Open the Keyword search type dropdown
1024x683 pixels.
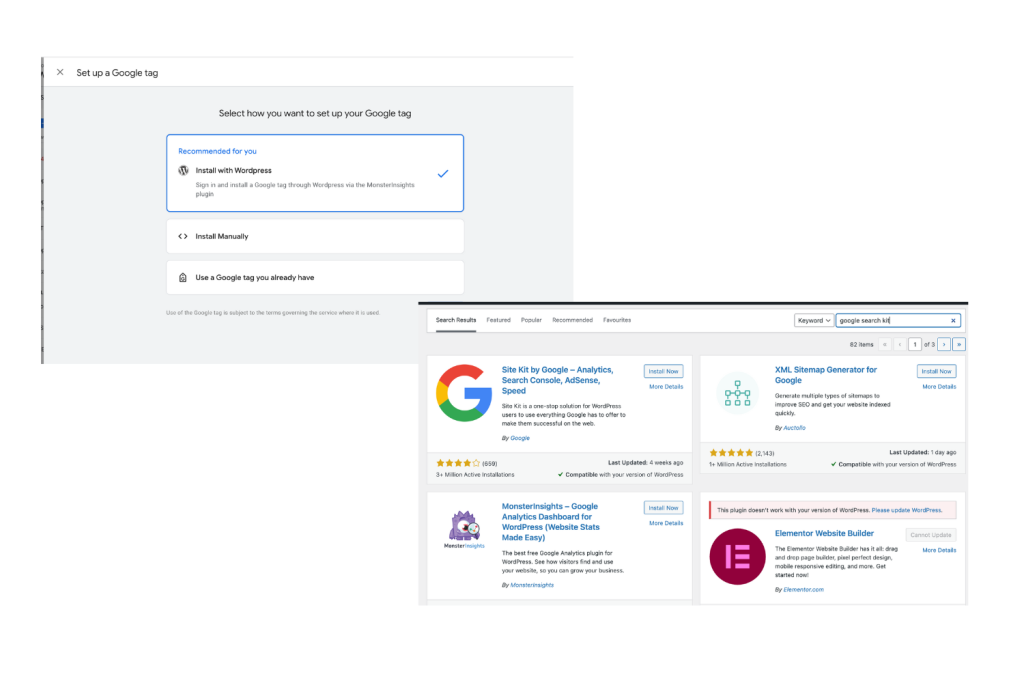813,321
